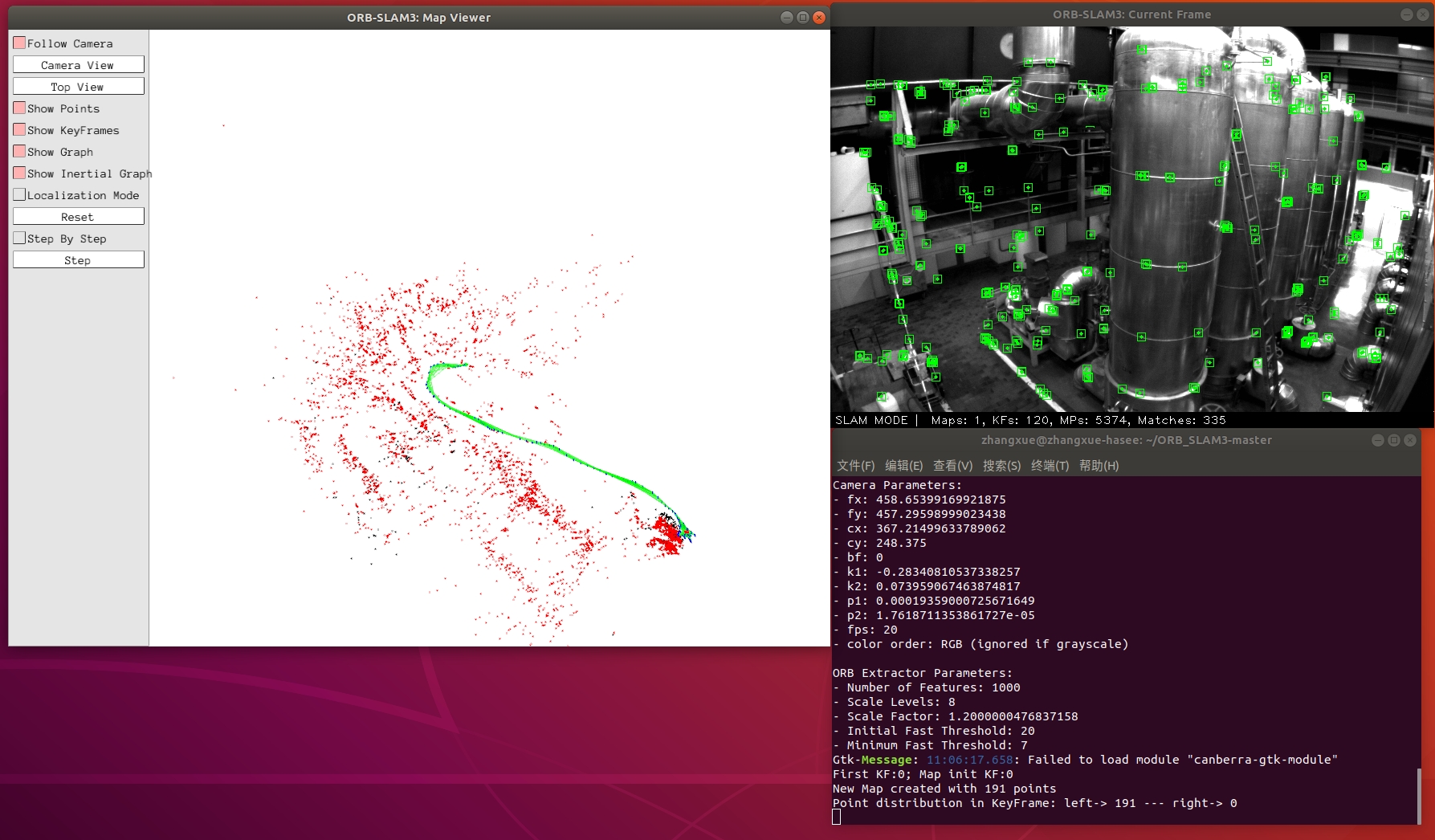Click the 'fy: 457.29598999023438' line
Viewport: 1435px width, 840px height.
coord(919,514)
